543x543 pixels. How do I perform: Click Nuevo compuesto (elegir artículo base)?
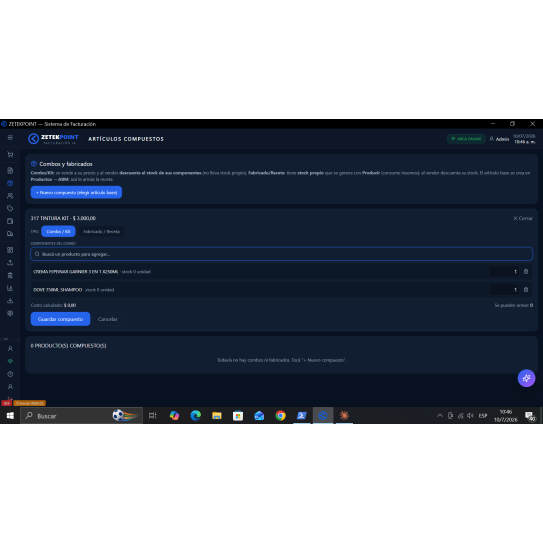tap(76, 193)
